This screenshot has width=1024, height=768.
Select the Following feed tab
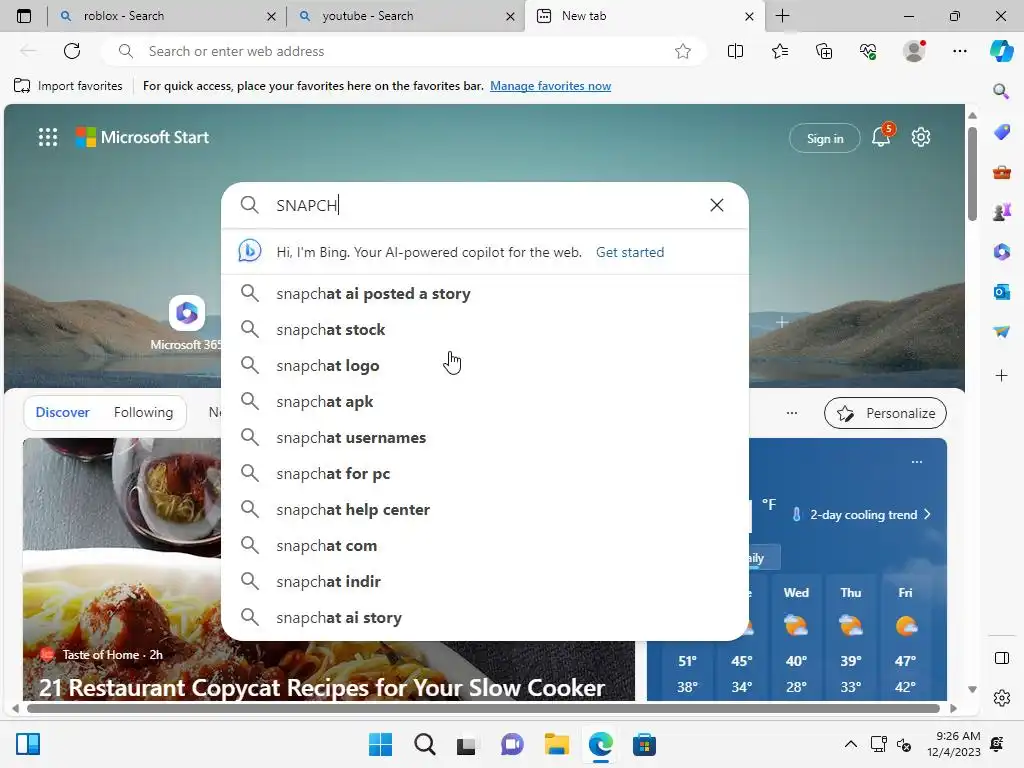(x=143, y=412)
